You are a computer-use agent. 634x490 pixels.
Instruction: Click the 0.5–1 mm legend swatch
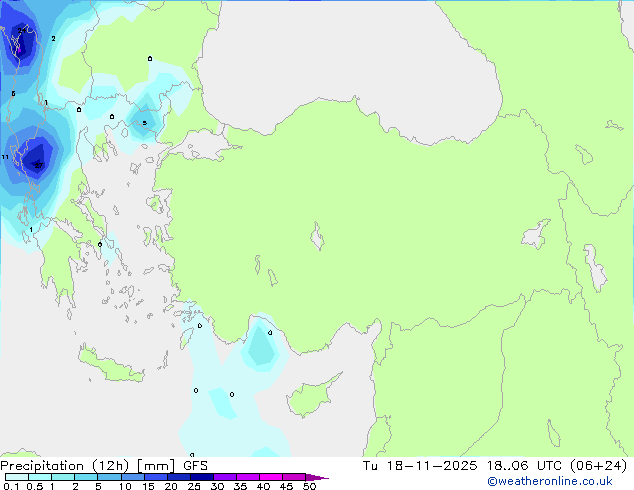point(40,477)
